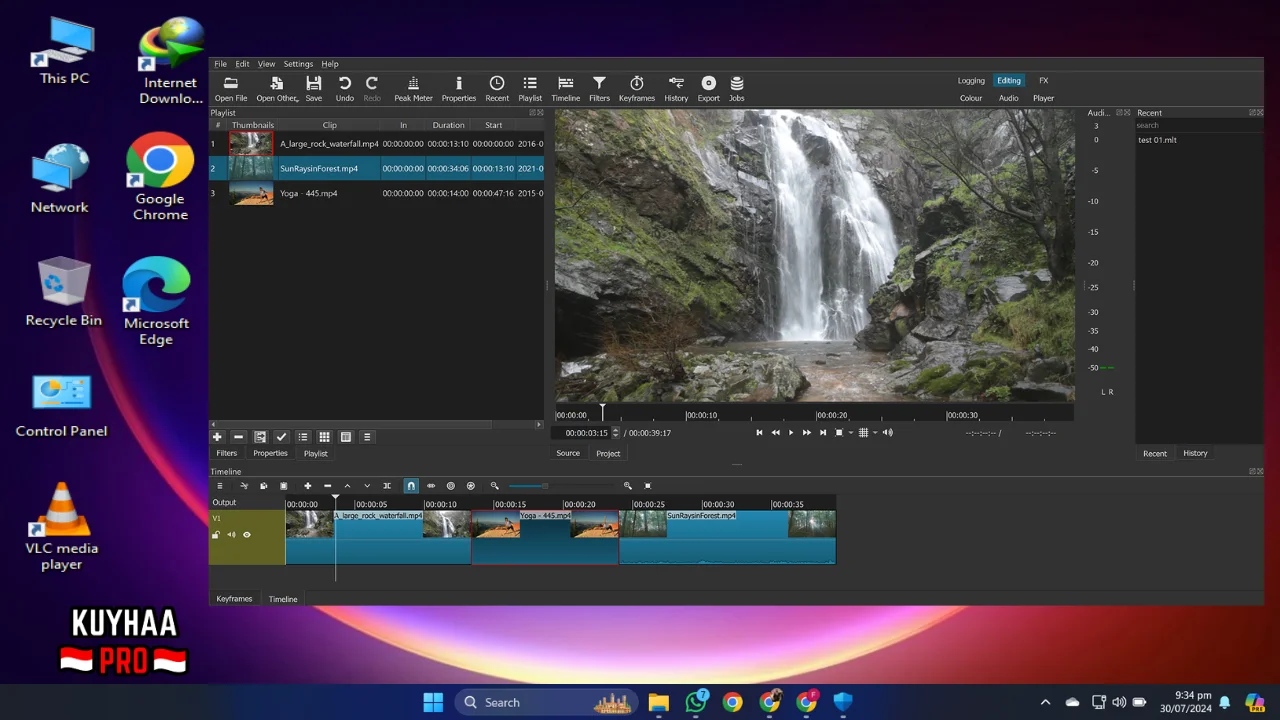Image resolution: width=1280 pixels, height=720 pixels.
Task: Zoom in the timeline with magnifier icon
Action: (x=628, y=486)
